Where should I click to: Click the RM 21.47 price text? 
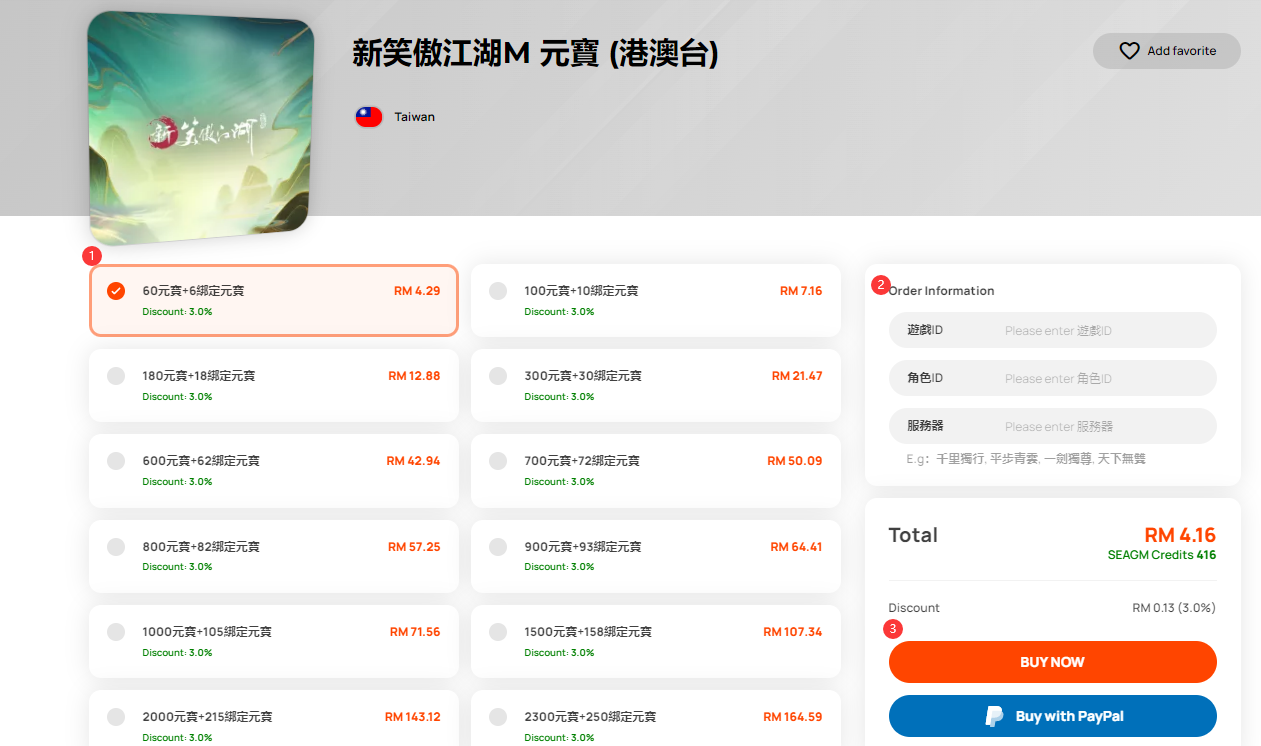(797, 376)
